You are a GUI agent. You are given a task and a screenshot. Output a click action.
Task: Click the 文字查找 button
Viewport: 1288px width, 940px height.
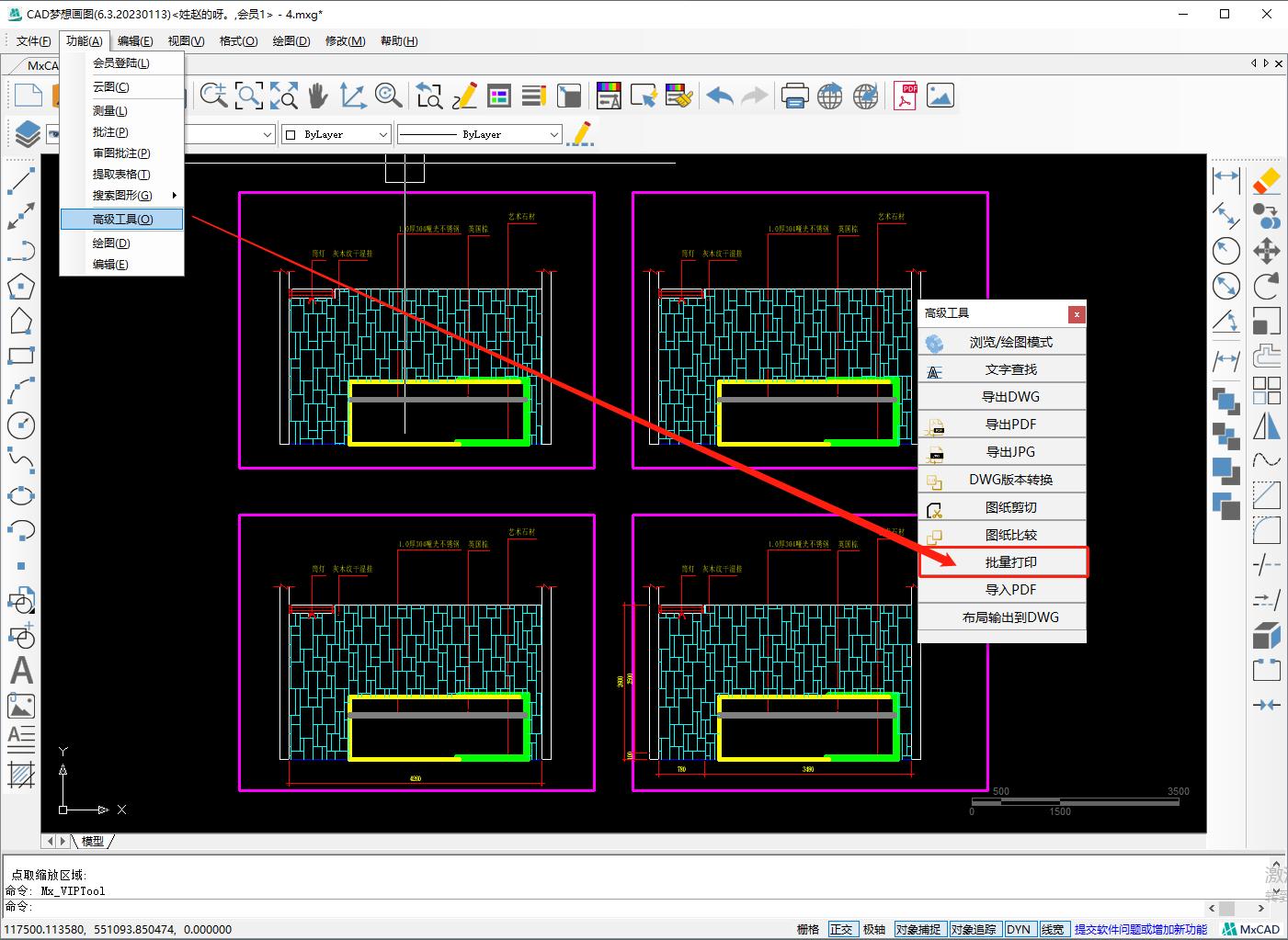[1003, 369]
